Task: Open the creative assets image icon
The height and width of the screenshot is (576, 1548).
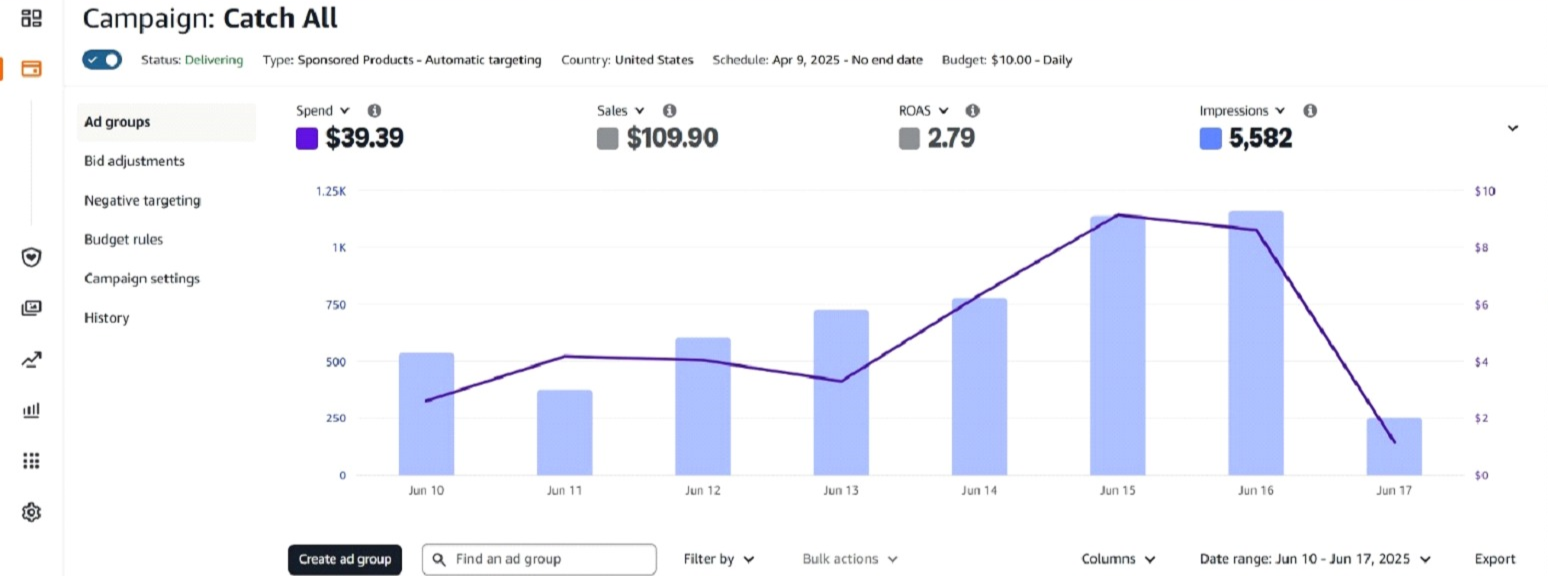Action: (x=31, y=308)
